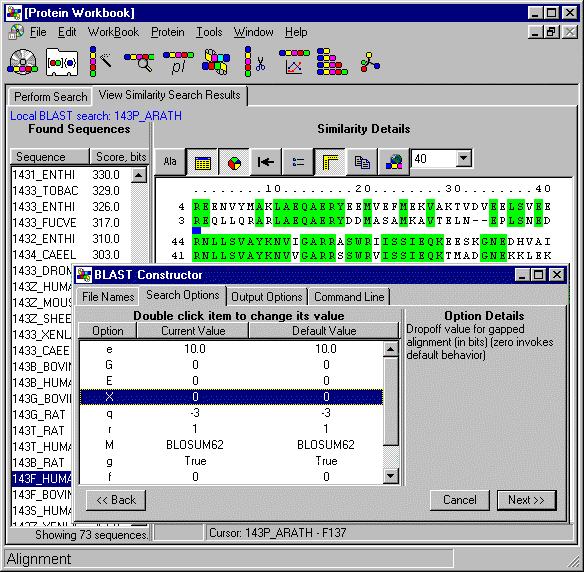Click the phylogenetic tree icon

point(370,62)
